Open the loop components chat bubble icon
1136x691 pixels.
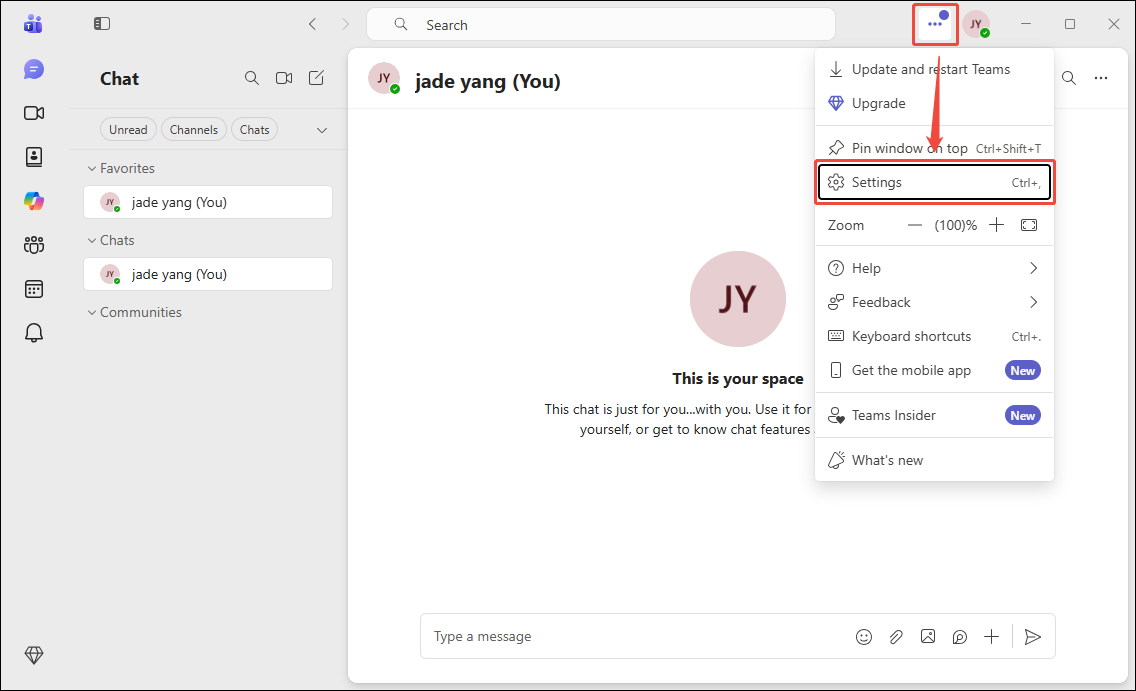point(959,637)
